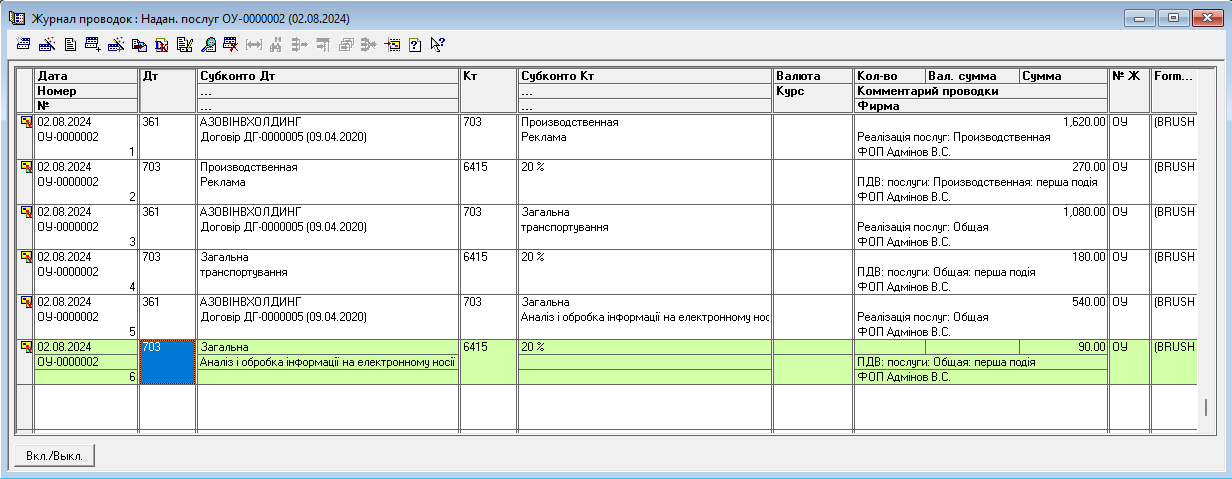Click the Дата column header
The image size is (1232, 479).
(85, 76)
